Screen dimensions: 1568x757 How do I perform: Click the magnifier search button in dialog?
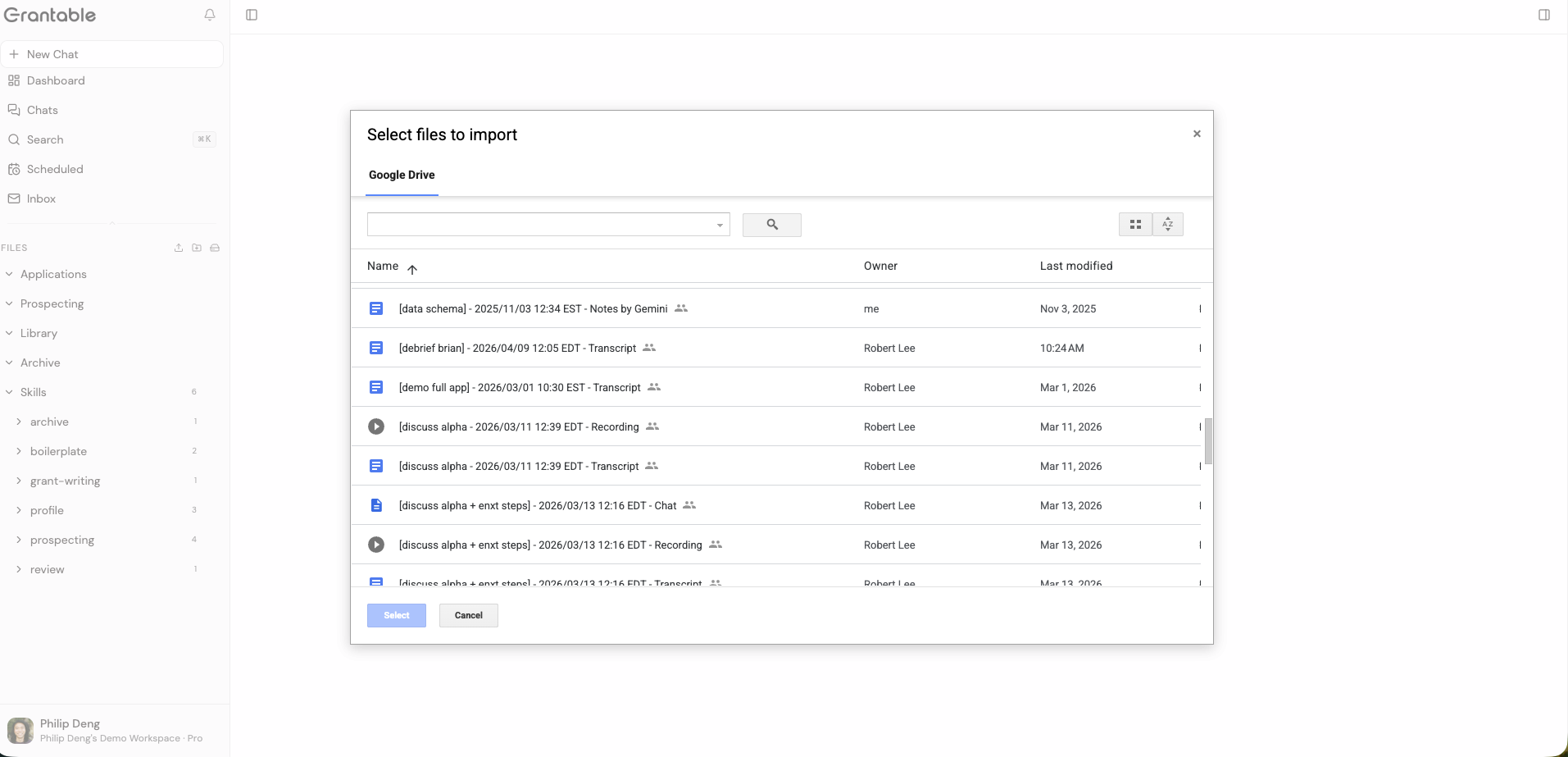click(x=772, y=225)
